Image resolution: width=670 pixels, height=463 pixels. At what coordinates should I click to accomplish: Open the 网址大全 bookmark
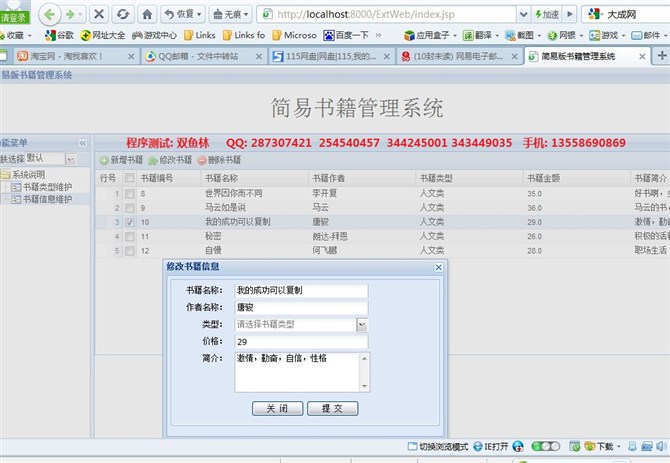click(x=103, y=35)
